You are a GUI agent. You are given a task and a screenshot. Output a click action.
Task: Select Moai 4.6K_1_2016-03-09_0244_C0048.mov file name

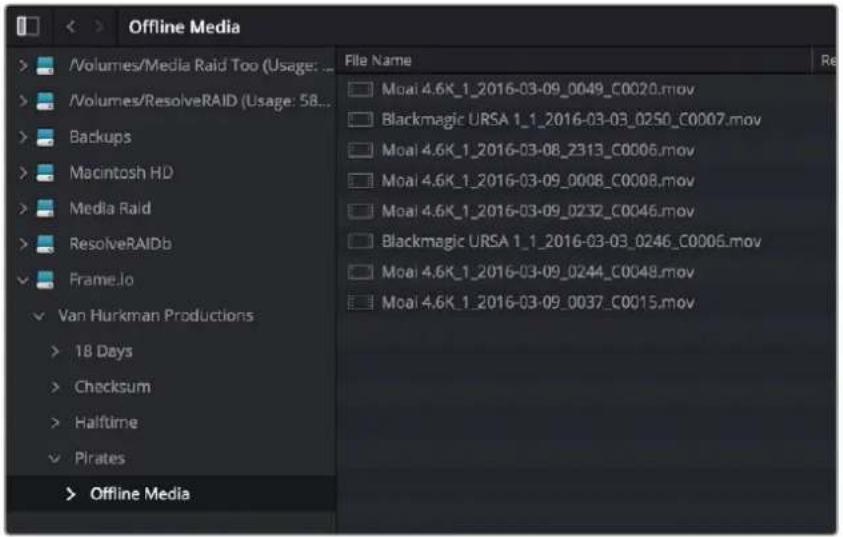coord(538,272)
